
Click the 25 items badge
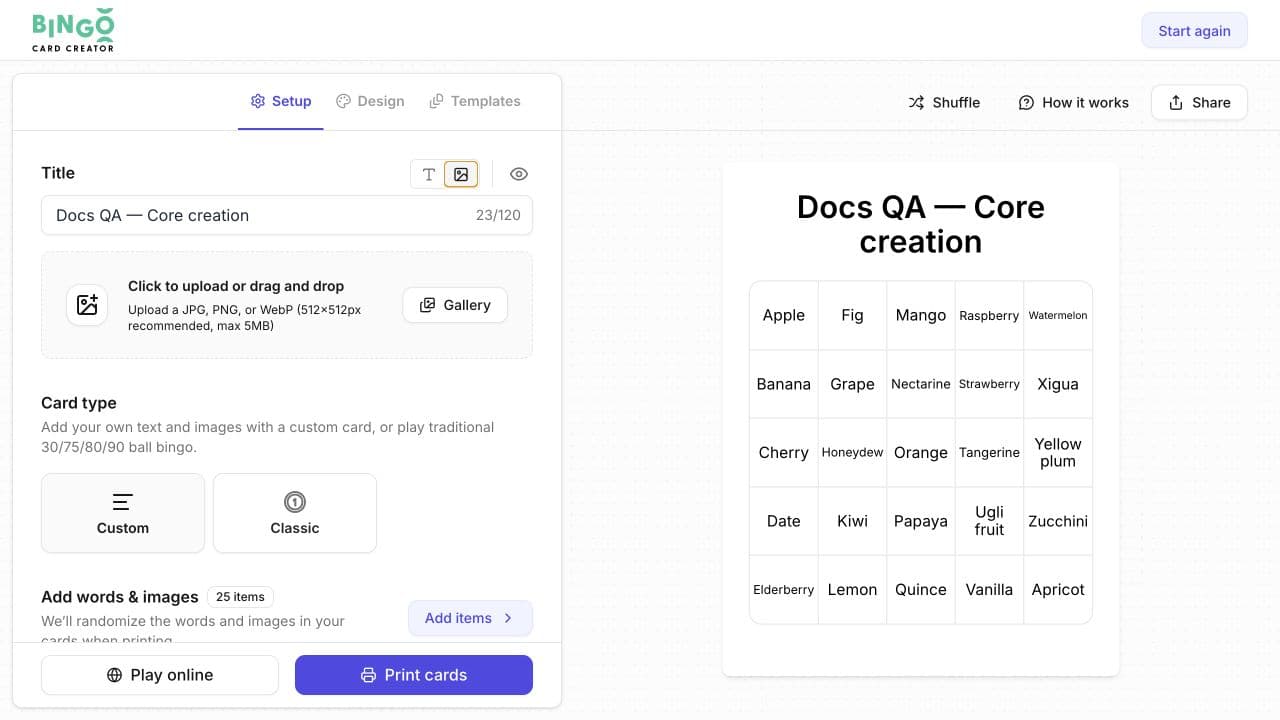coord(240,597)
